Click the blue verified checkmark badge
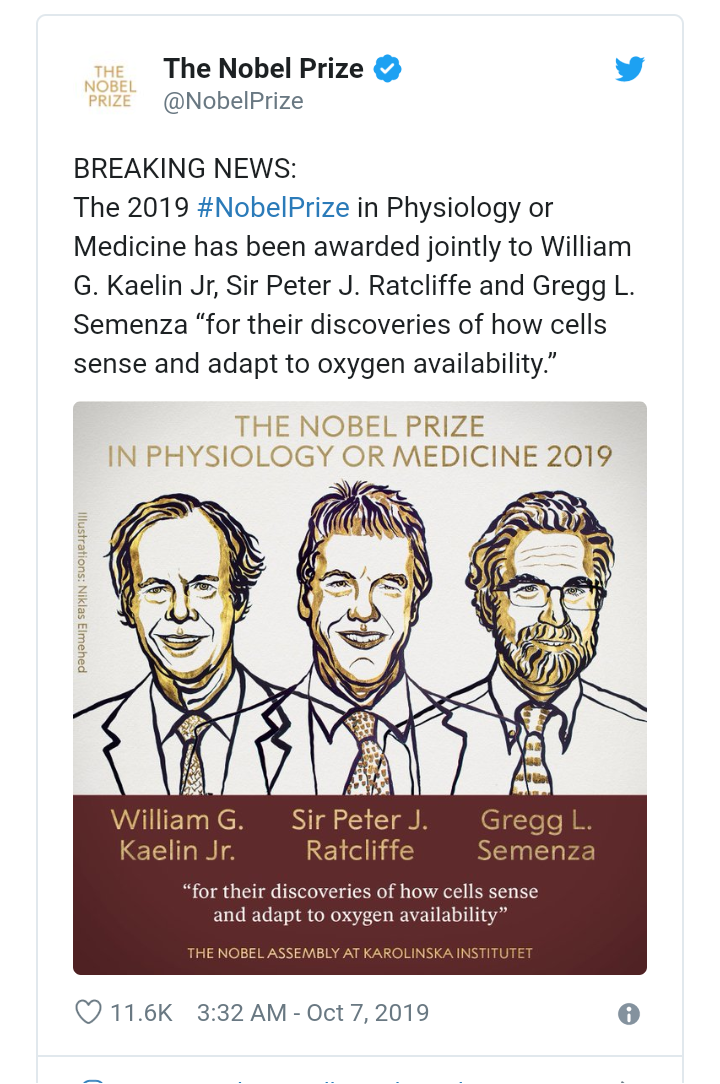This screenshot has width=720, height=1084. (387, 69)
